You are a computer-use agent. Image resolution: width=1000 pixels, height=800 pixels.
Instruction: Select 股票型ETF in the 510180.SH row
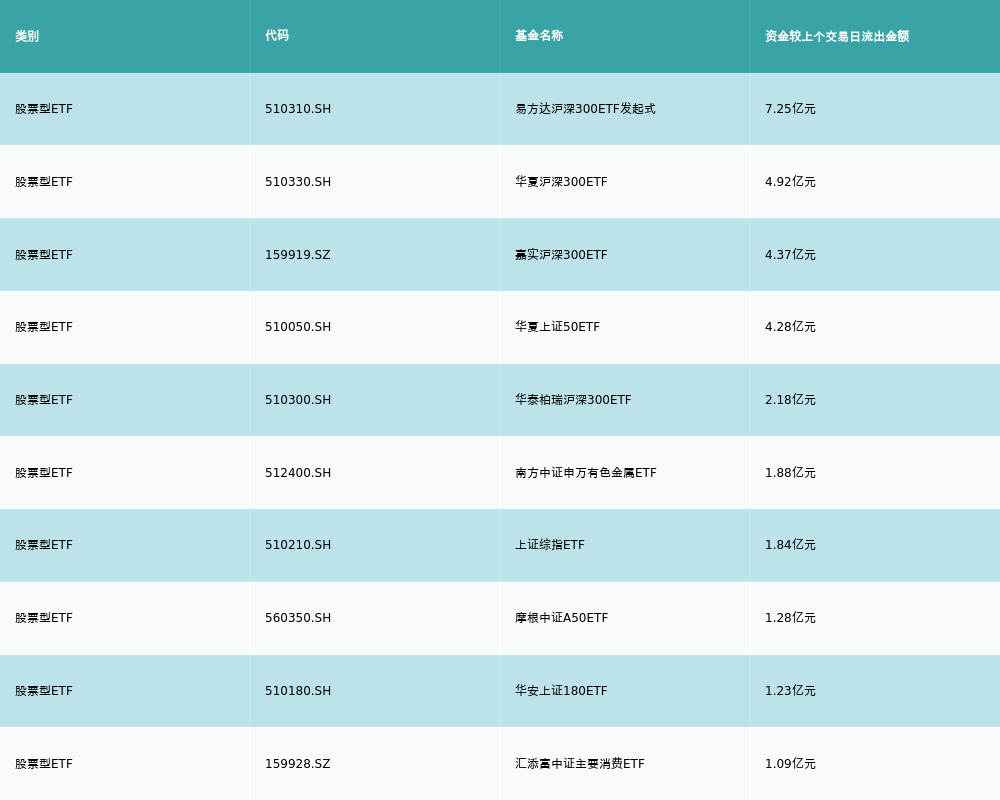[x=44, y=691]
